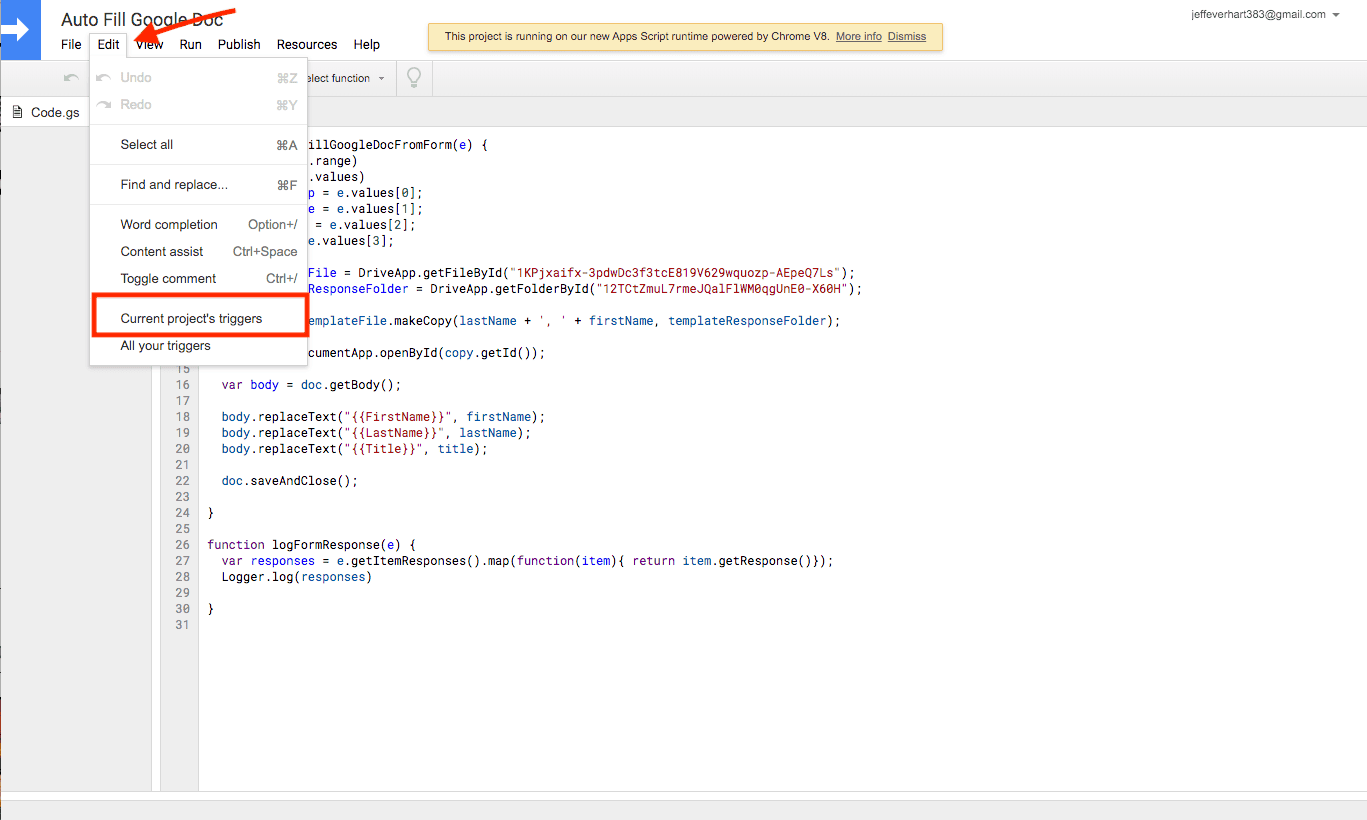Screen dimensions: 1367x820
Task: Click line number 26 in gutter
Action: tap(182, 545)
